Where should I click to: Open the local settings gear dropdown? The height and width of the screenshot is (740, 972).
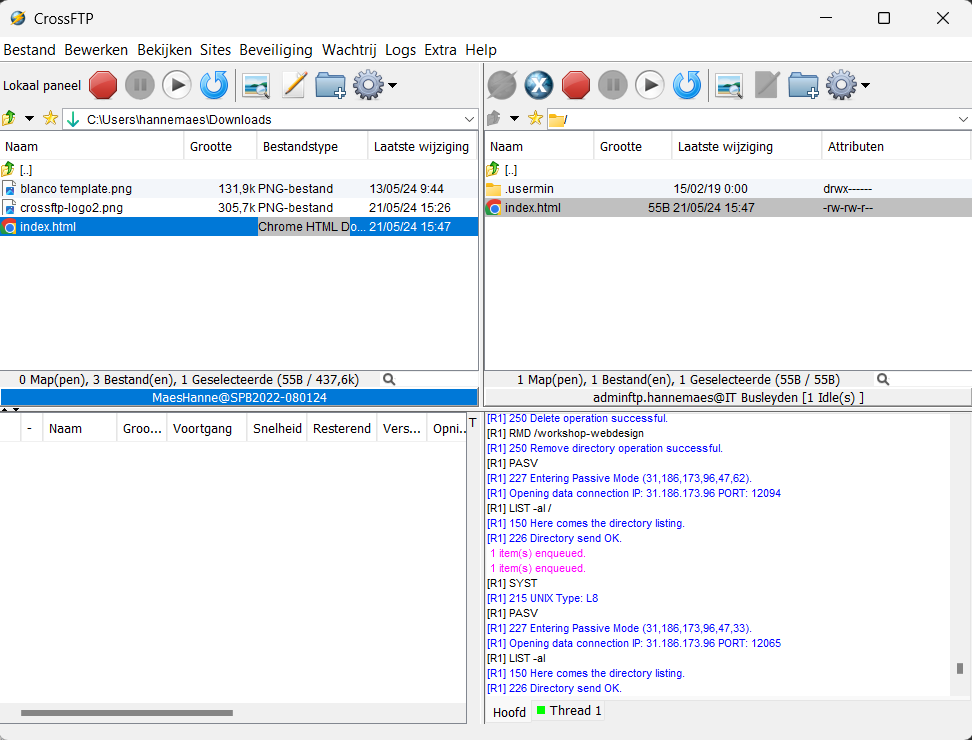pyautogui.click(x=375, y=85)
